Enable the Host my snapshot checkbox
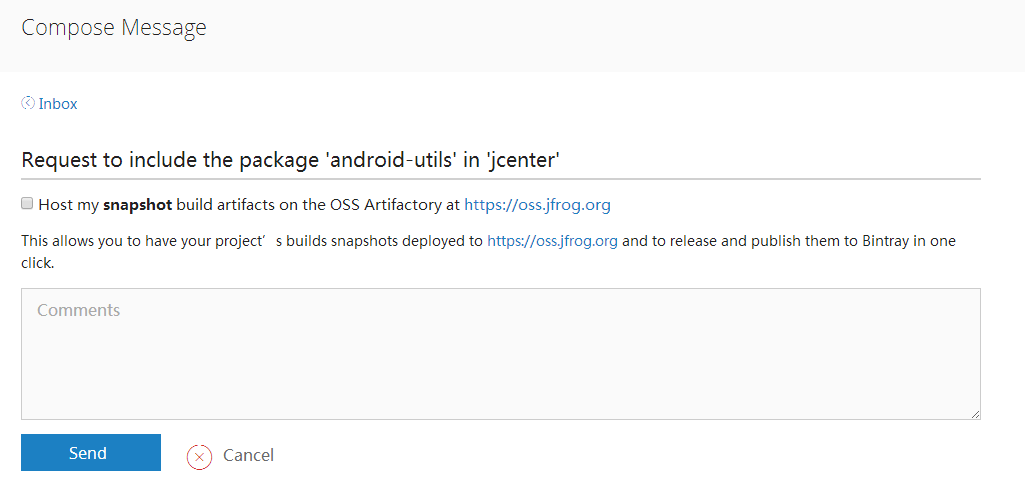Image resolution: width=1025 pixels, height=484 pixels. click(27, 203)
